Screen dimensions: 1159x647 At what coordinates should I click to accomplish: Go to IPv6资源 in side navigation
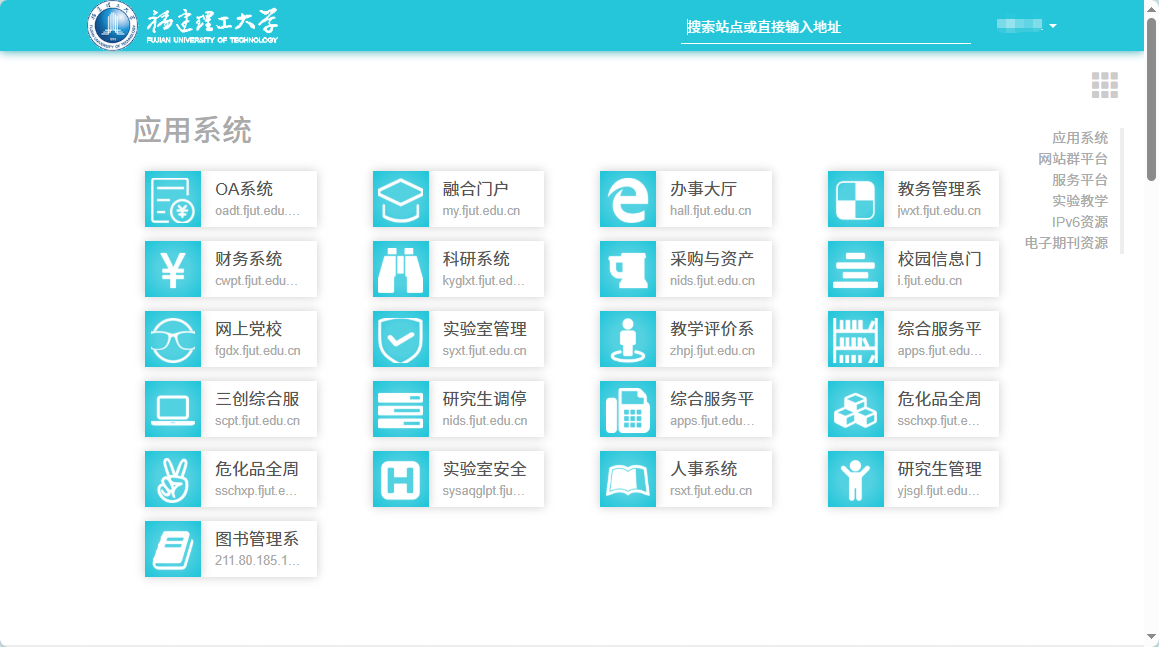click(x=1079, y=222)
